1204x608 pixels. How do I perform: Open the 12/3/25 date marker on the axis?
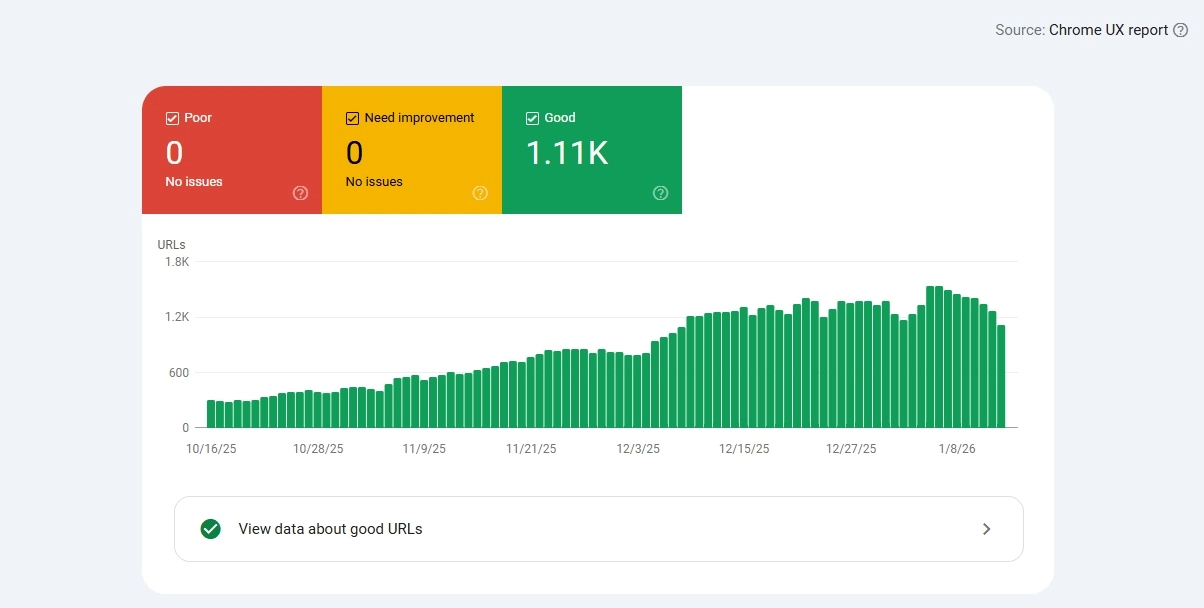click(x=637, y=448)
